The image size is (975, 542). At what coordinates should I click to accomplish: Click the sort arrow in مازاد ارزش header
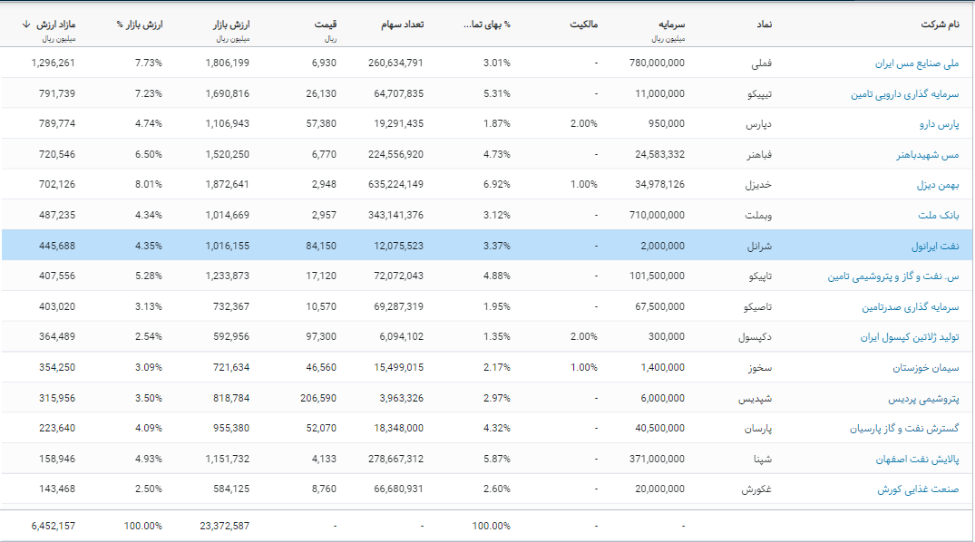point(26,23)
